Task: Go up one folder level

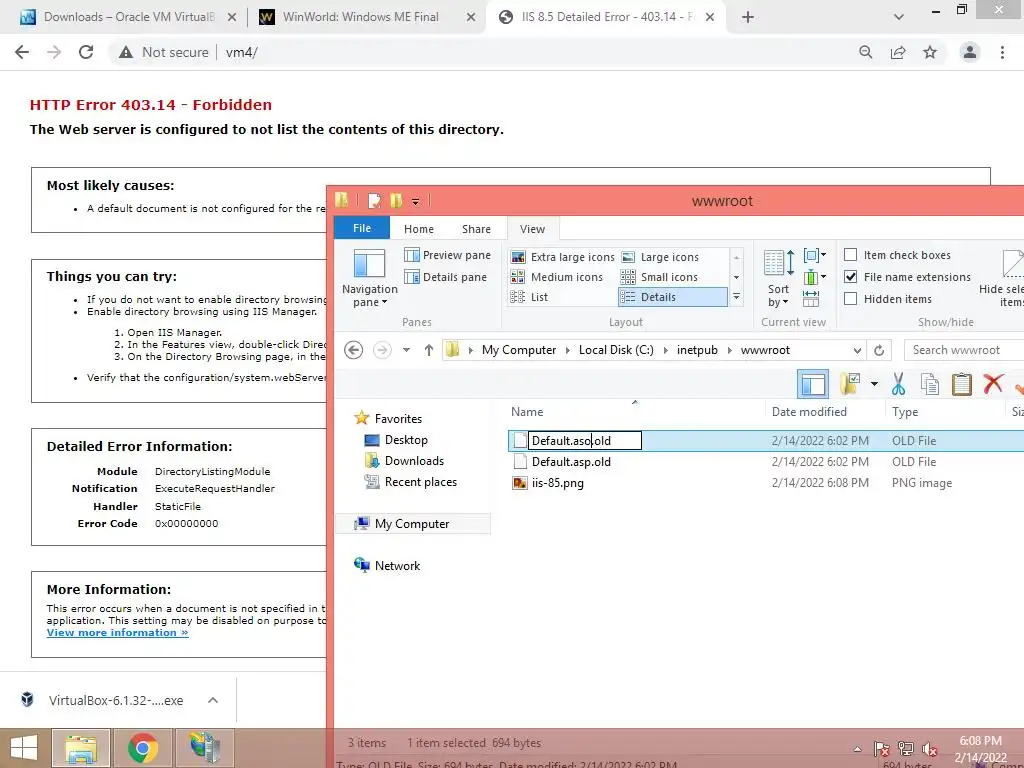Action: pyautogui.click(x=428, y=350)
